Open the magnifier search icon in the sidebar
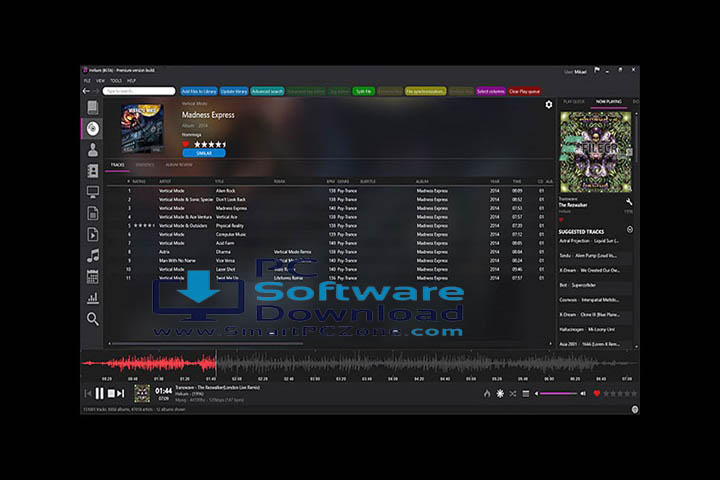This screenshot has width=720, height=480. click(x=93, y=319)
